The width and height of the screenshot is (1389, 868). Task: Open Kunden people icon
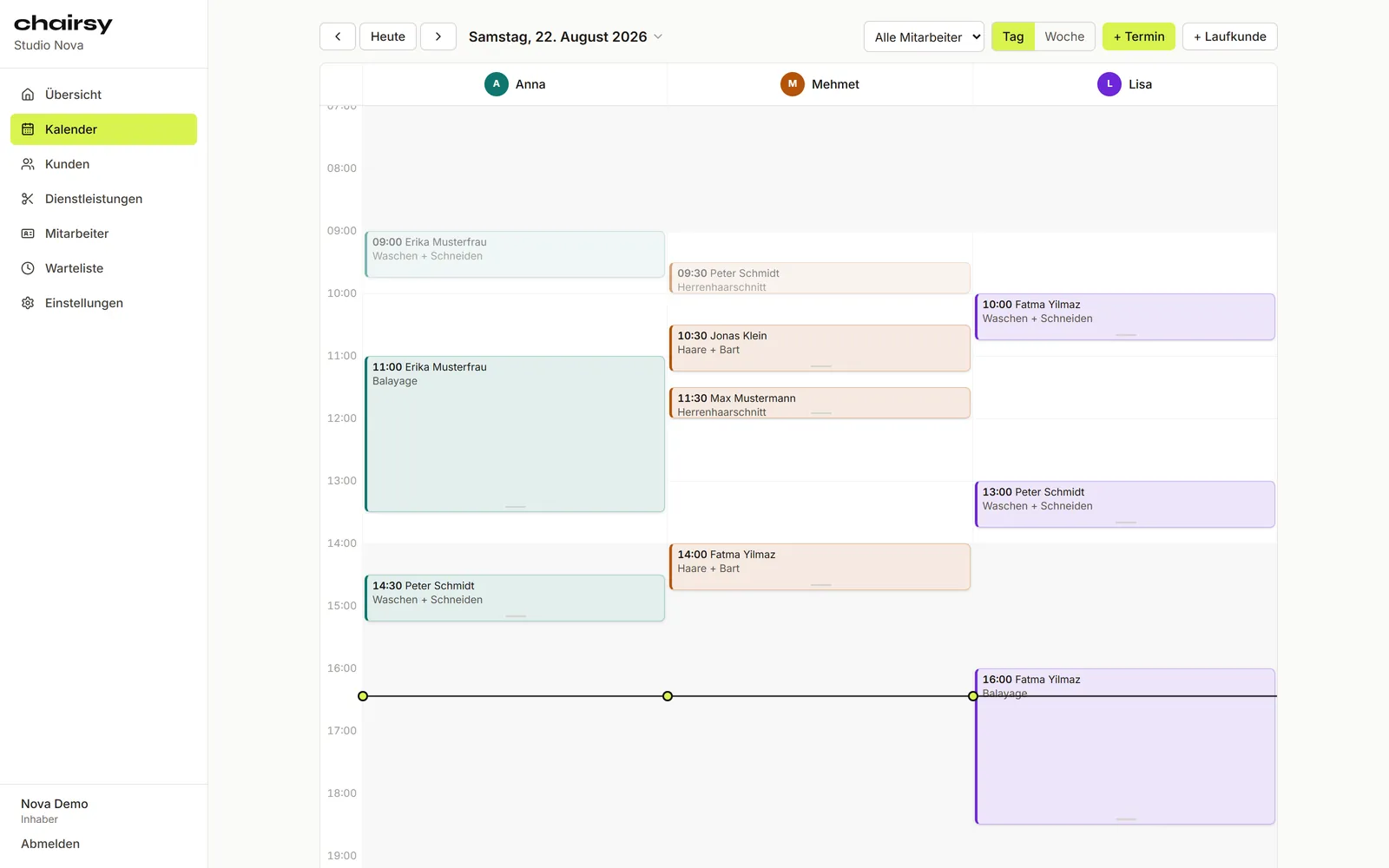28,164
